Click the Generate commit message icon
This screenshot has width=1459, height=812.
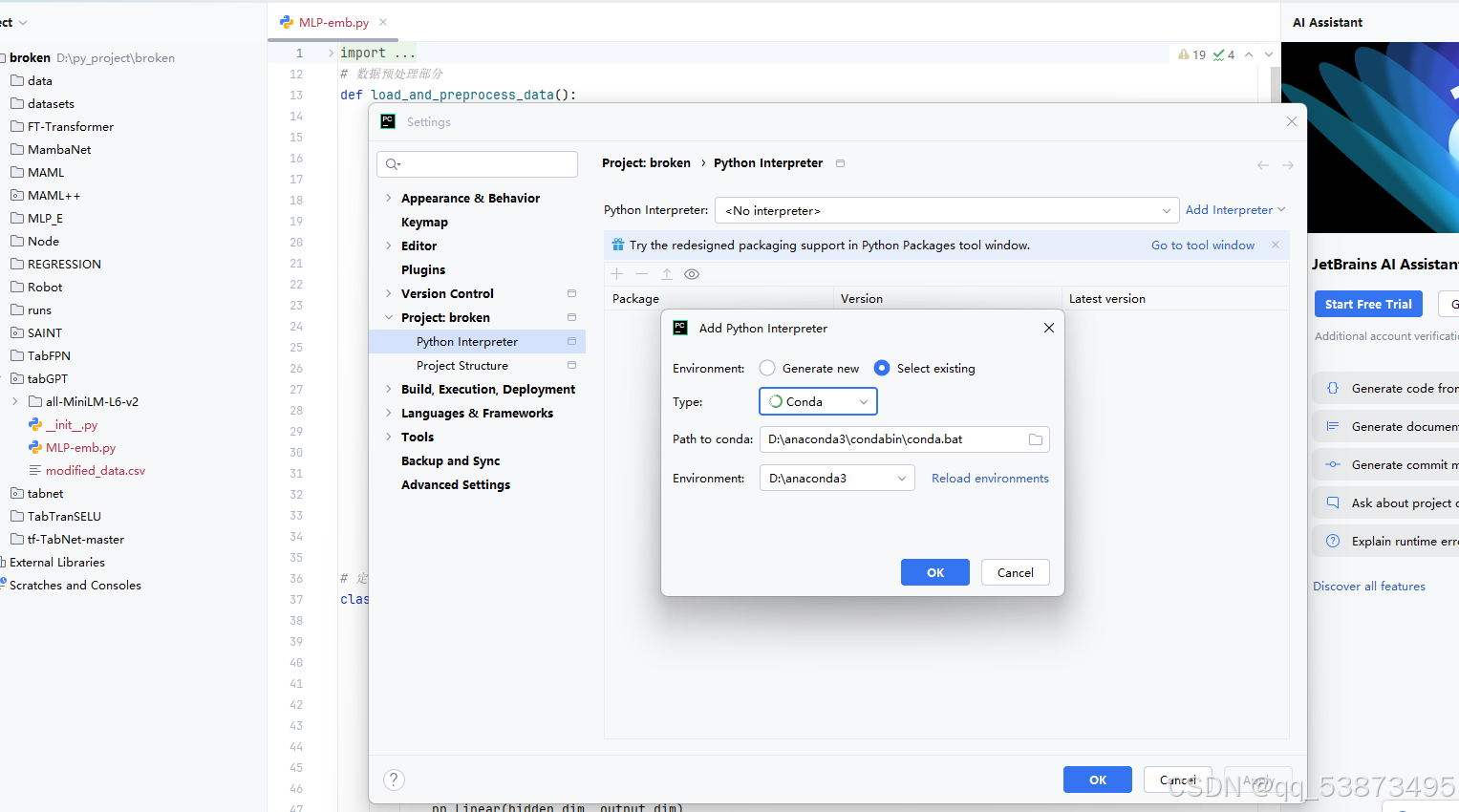(x=1333, y=464)
